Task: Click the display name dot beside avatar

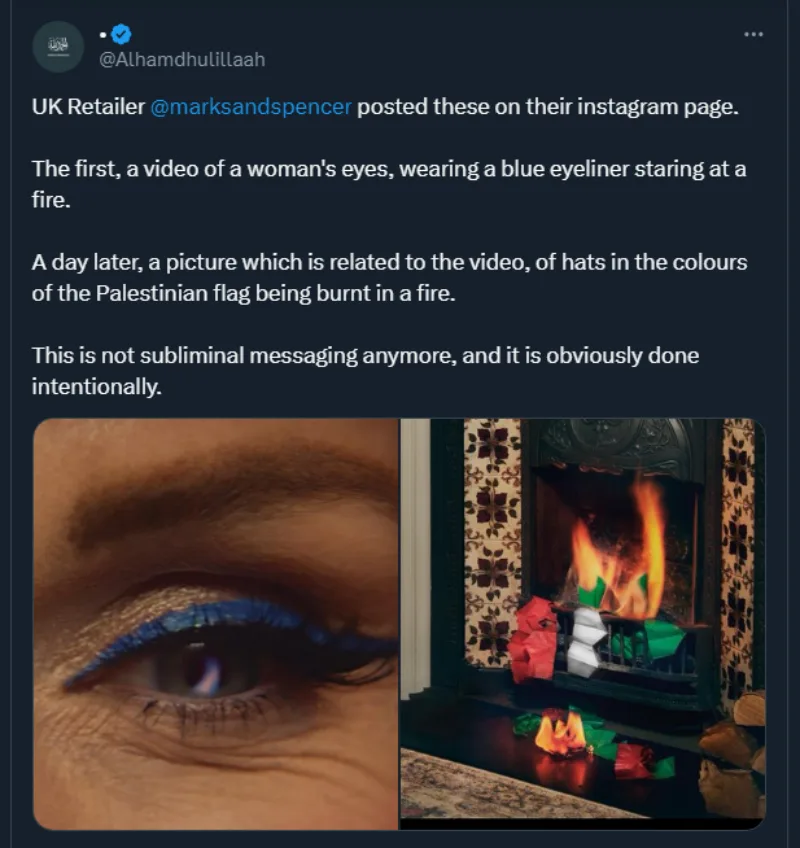Action: [102, 35]
